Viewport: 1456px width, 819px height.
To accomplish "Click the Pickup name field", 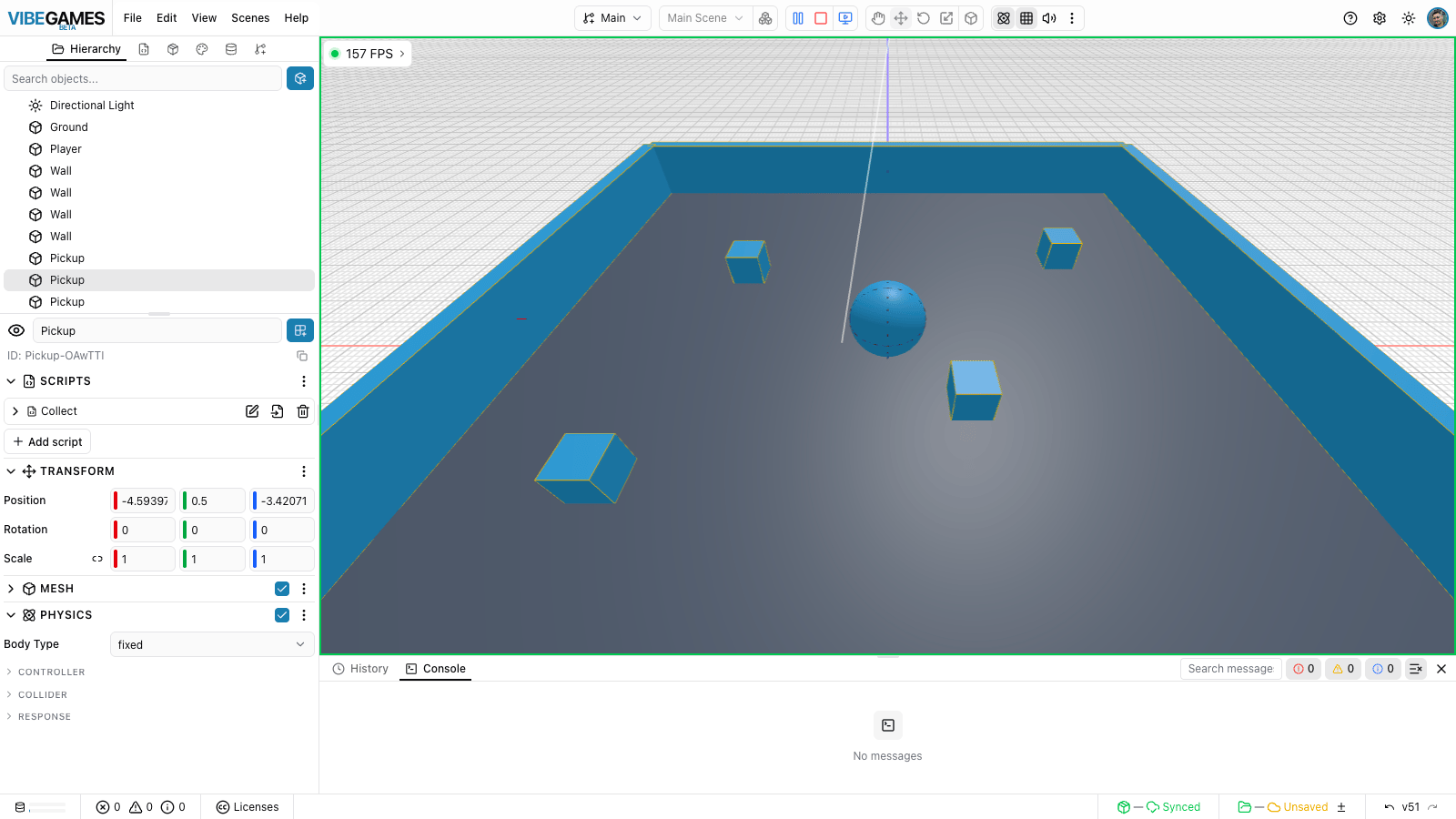I will click(x=157, y=331).
